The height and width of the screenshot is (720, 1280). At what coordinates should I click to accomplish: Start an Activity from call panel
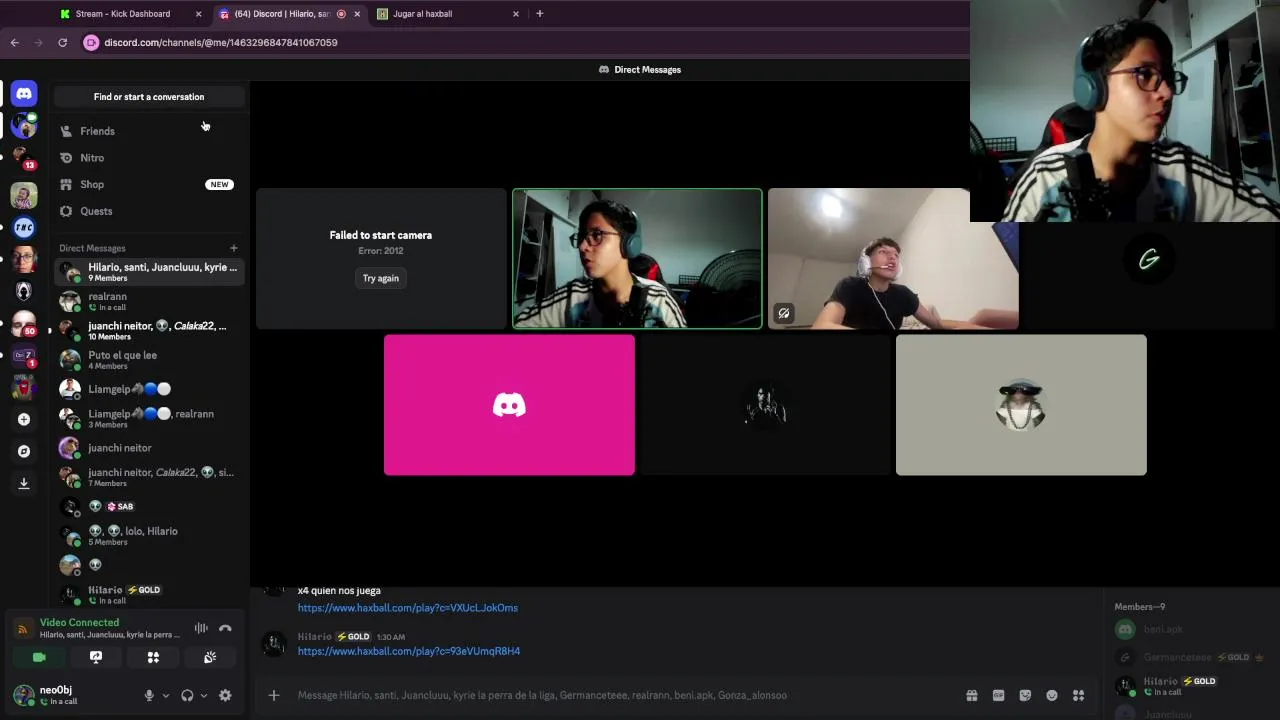click(x=153, y=657)
